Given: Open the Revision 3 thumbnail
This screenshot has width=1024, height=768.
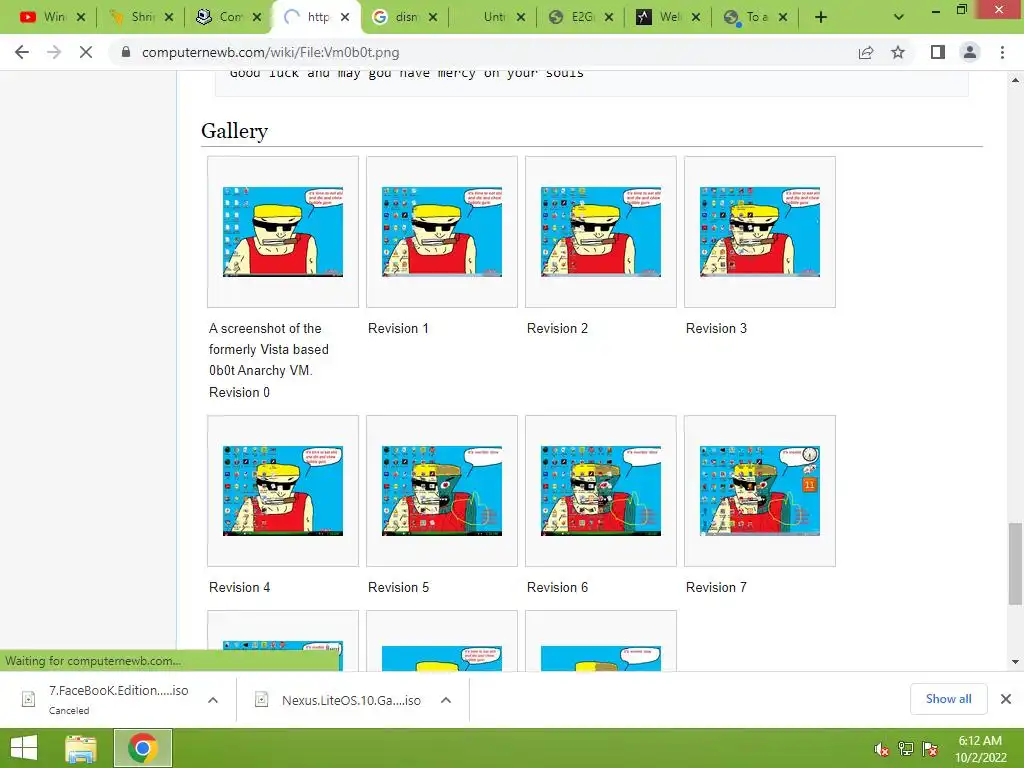Looking at the screenshot, I should (760, 232).
